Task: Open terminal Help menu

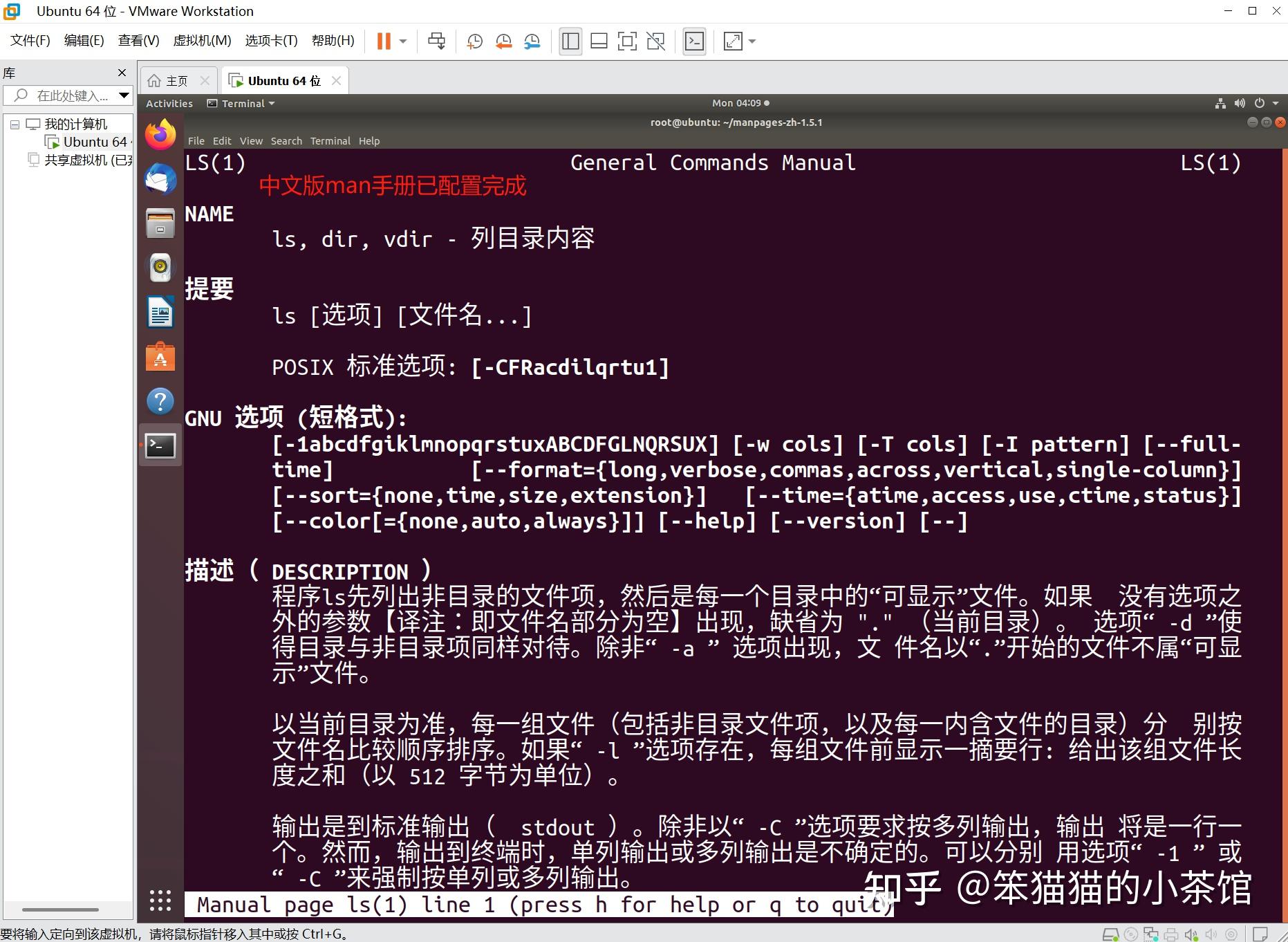Action: pos(369,140)
